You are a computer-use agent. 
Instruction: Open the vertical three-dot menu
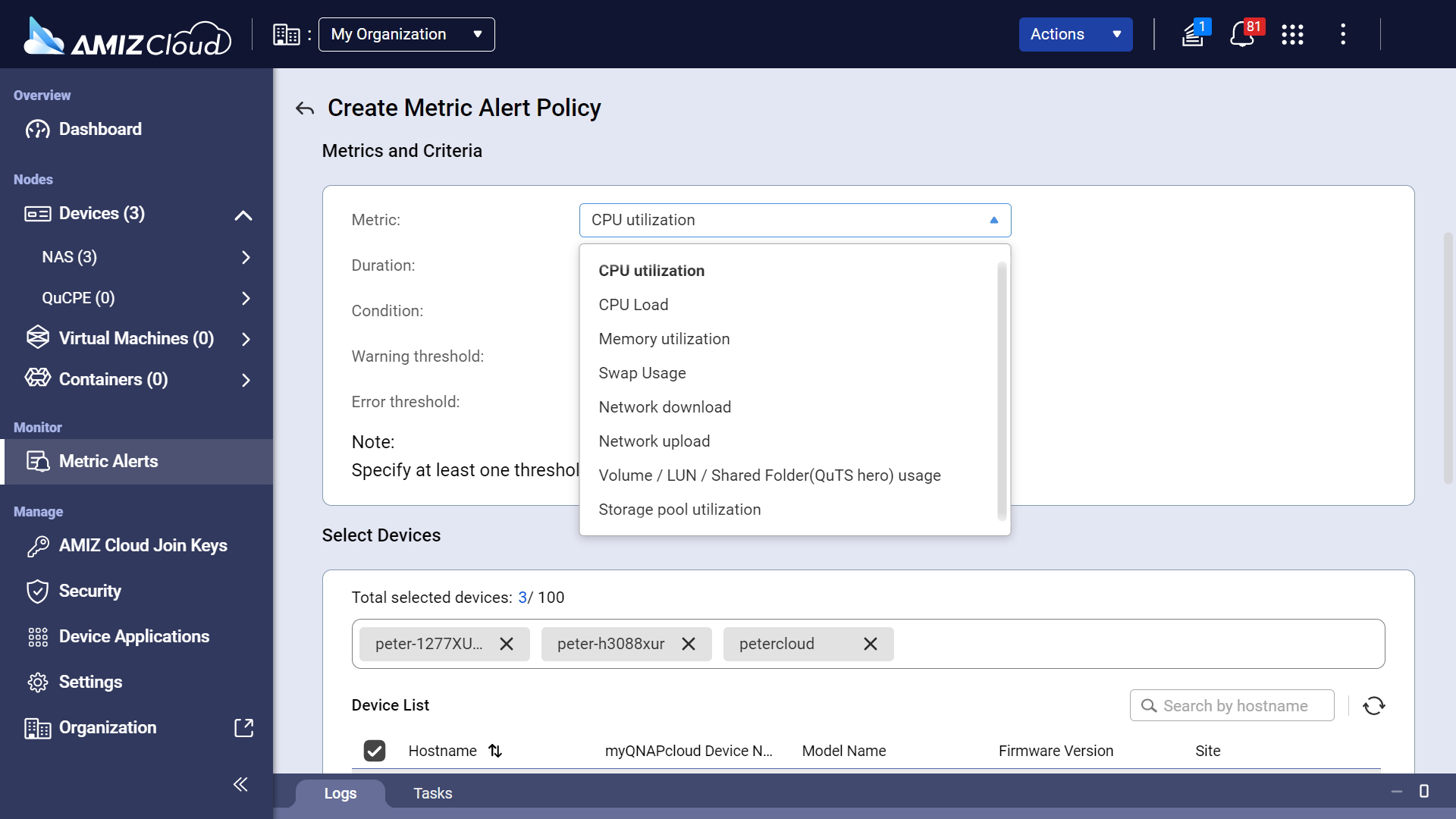click(x=1343, y=35)
